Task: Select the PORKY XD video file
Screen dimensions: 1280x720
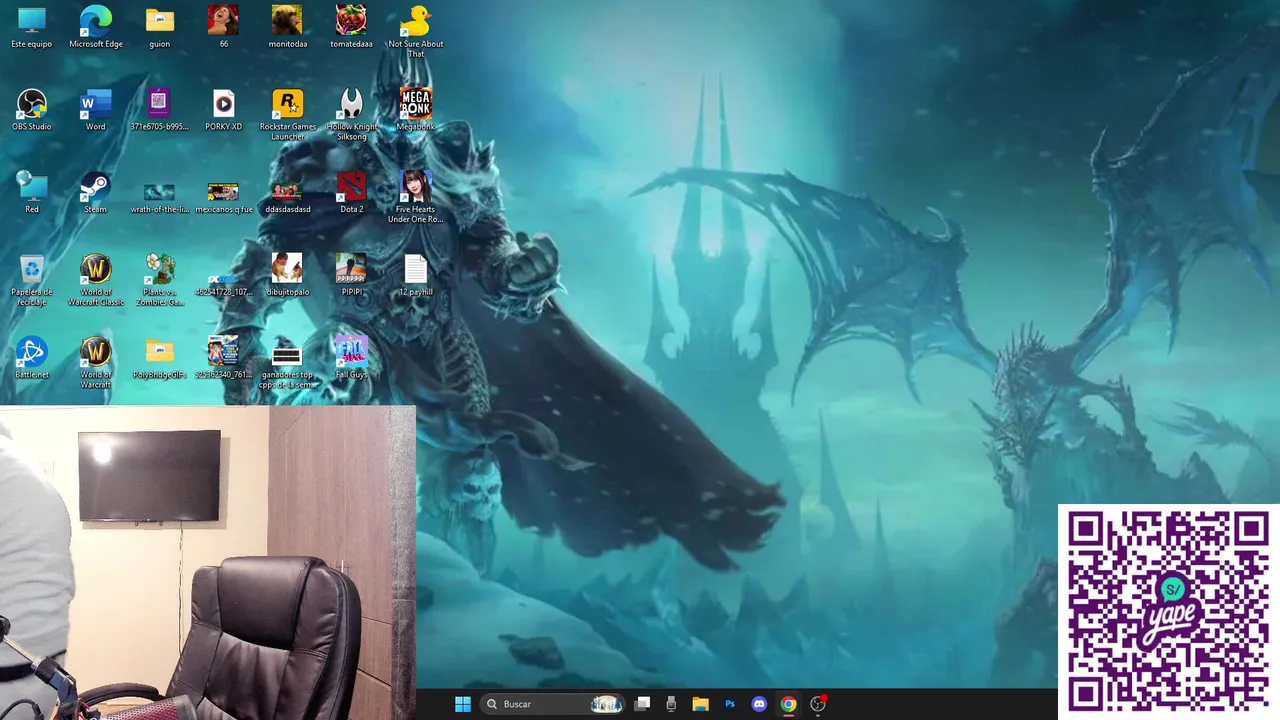Action: click(223, 110)
